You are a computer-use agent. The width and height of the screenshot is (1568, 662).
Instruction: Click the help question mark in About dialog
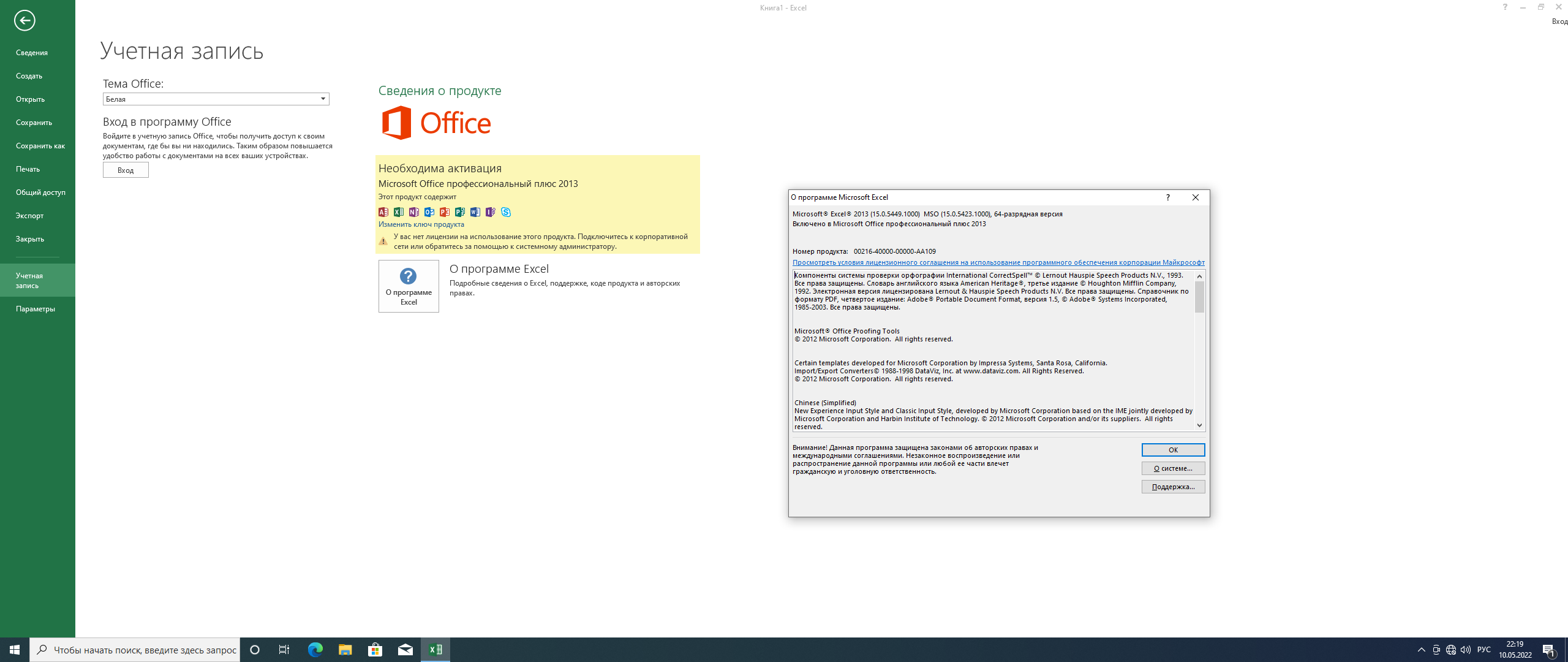click(1167, 197)
